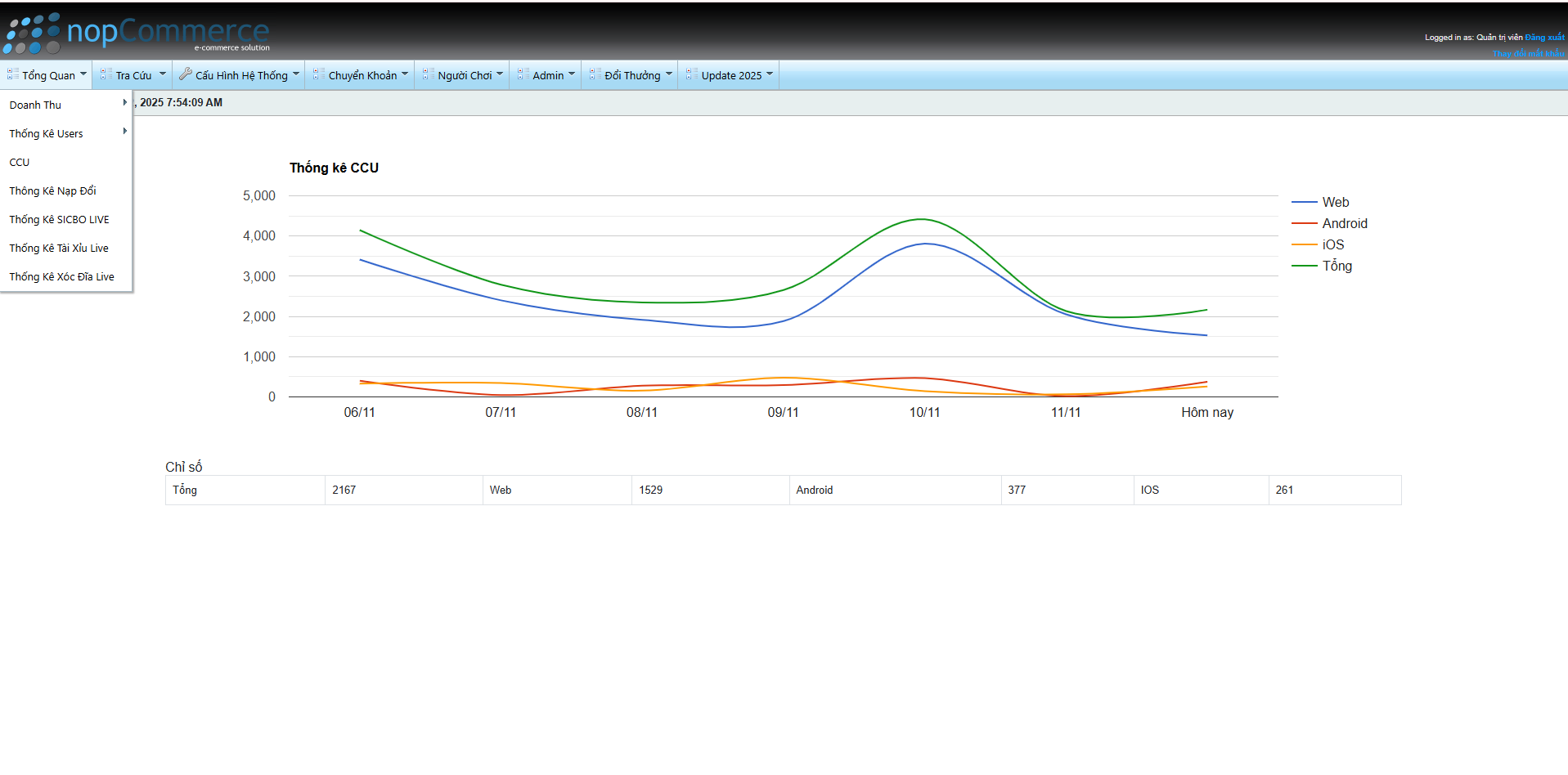The width and height of the screenshot is (1568, 775).
Task: Select CCU from the Tổng Quan menu
Action: 20,163
